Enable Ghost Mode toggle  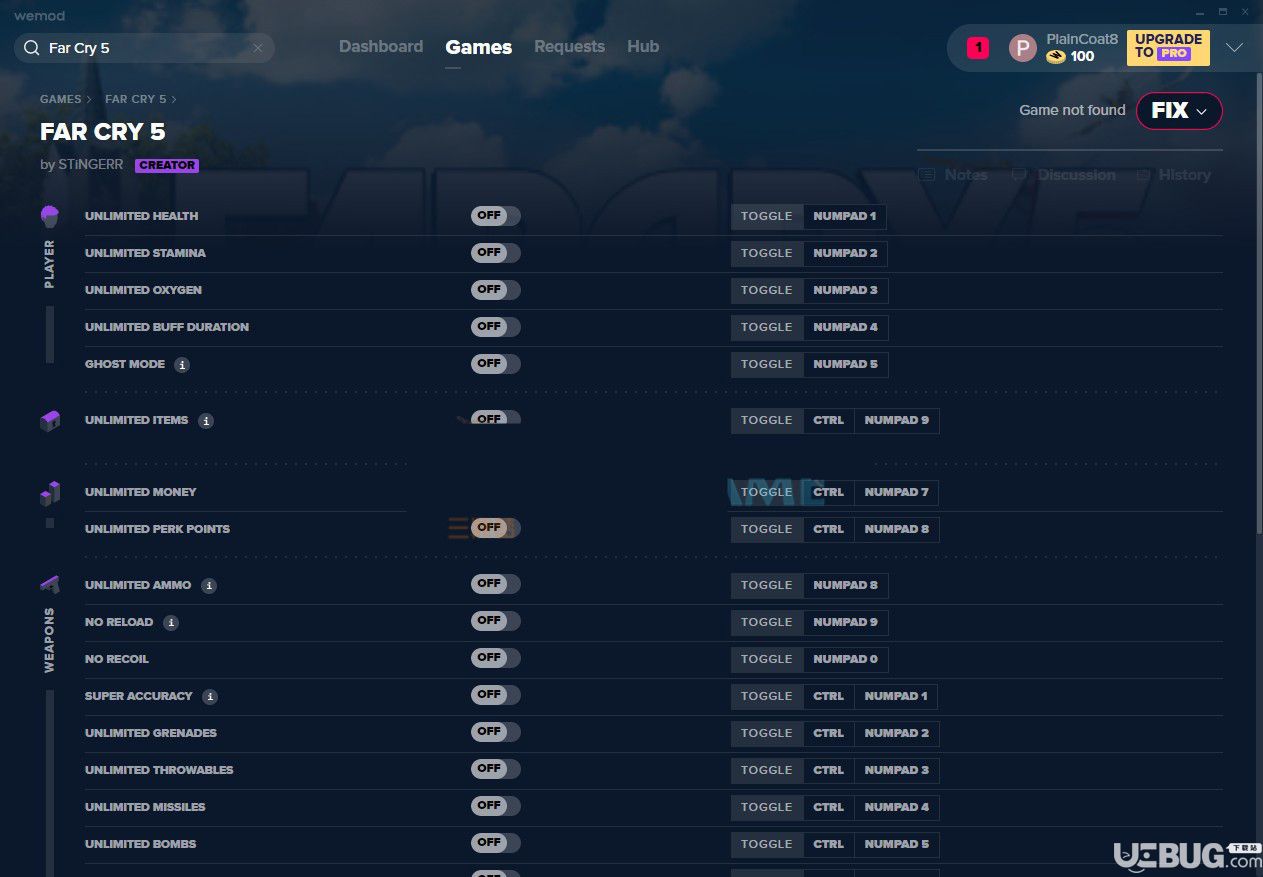[x=496, y=364]
